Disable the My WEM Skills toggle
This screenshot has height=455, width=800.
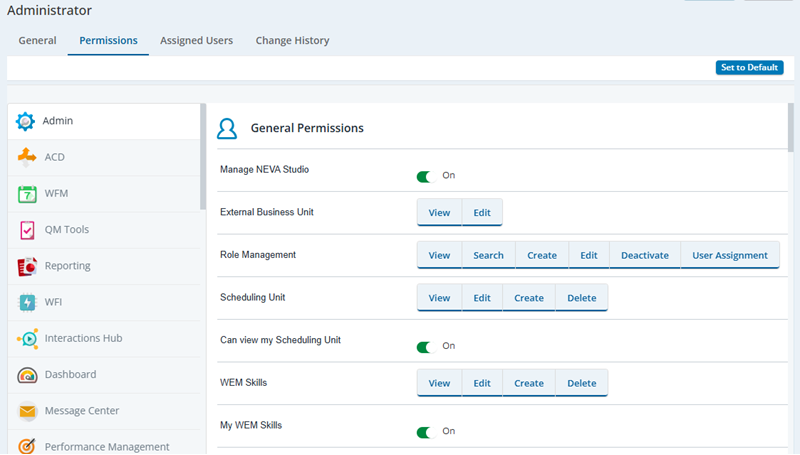[x=425, y=432]
